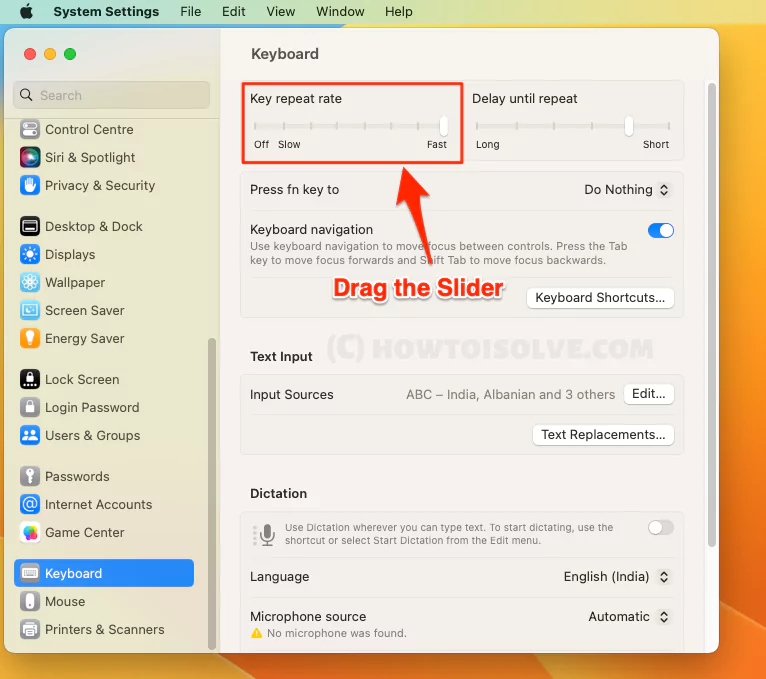The image size is (766, 679).
Task: Click the Delay until repeat slider
Action: (573, 126)
